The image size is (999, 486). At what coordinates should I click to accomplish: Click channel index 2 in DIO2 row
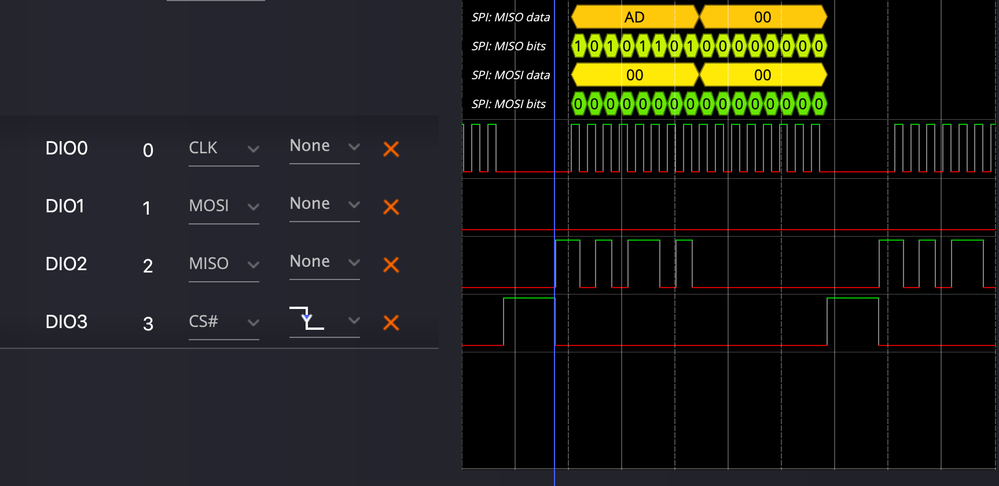point(148,266)
